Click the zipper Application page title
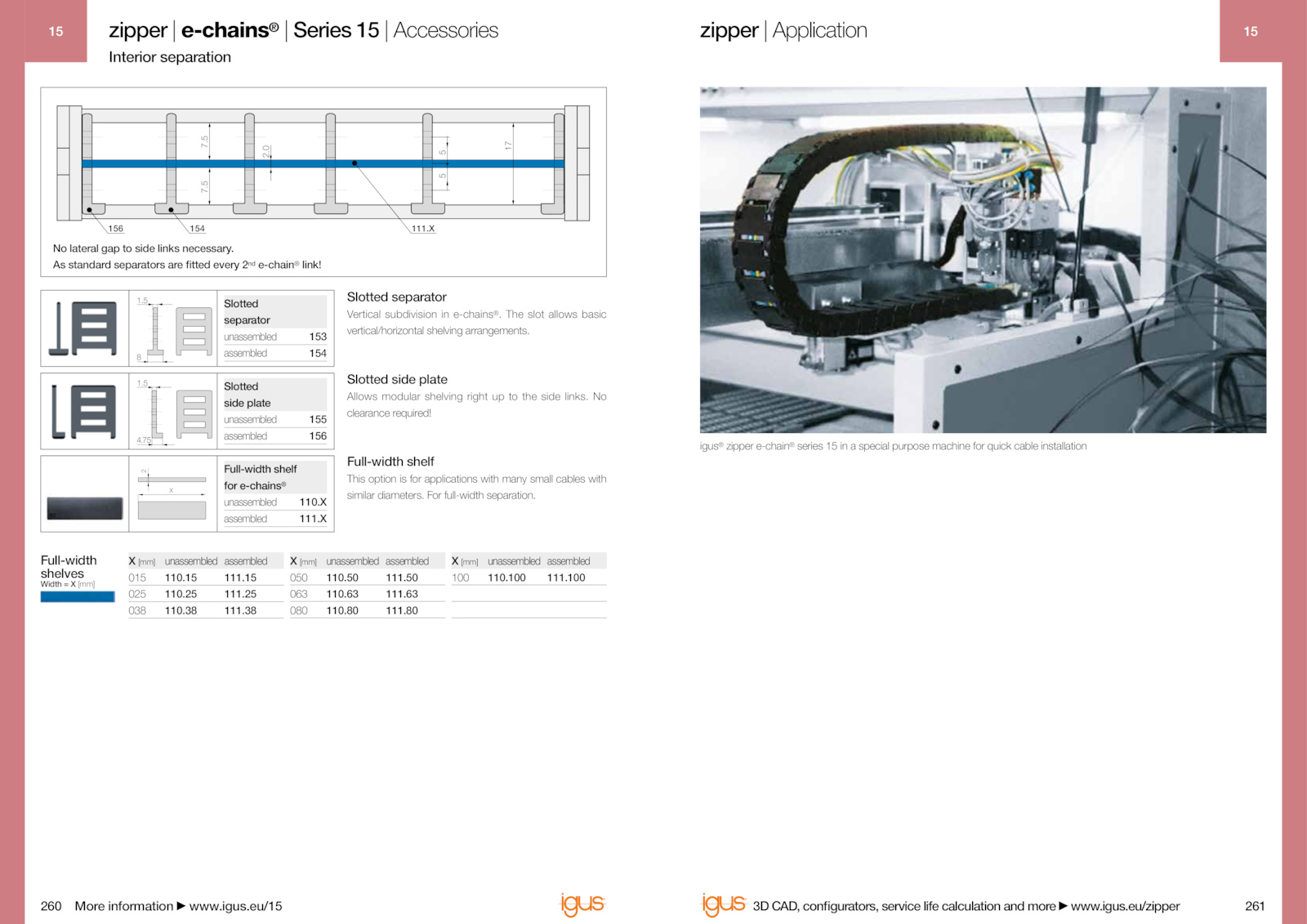This screenshot has height=924, width=1307. tap(783, 30)
